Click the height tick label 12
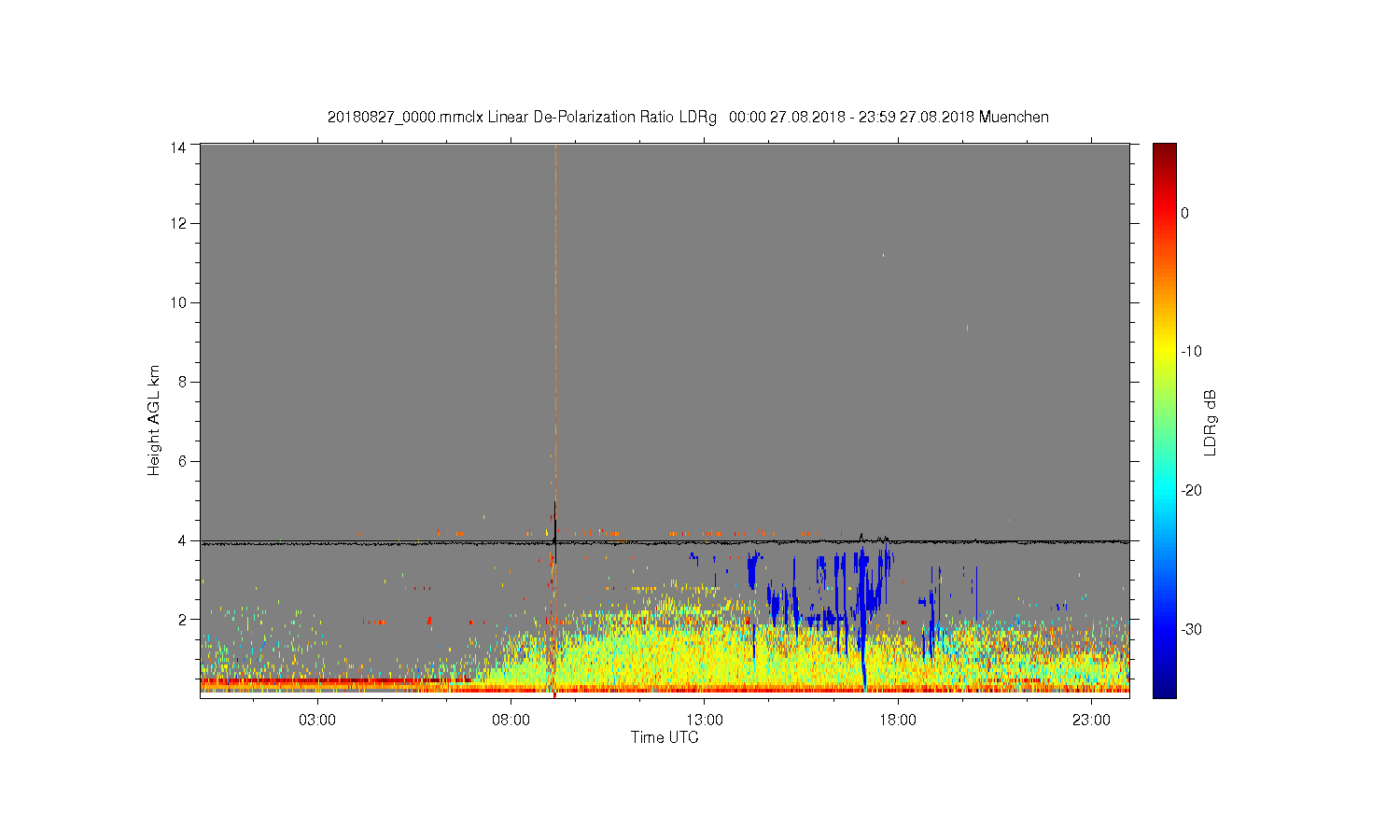 (x=178, y=223)
